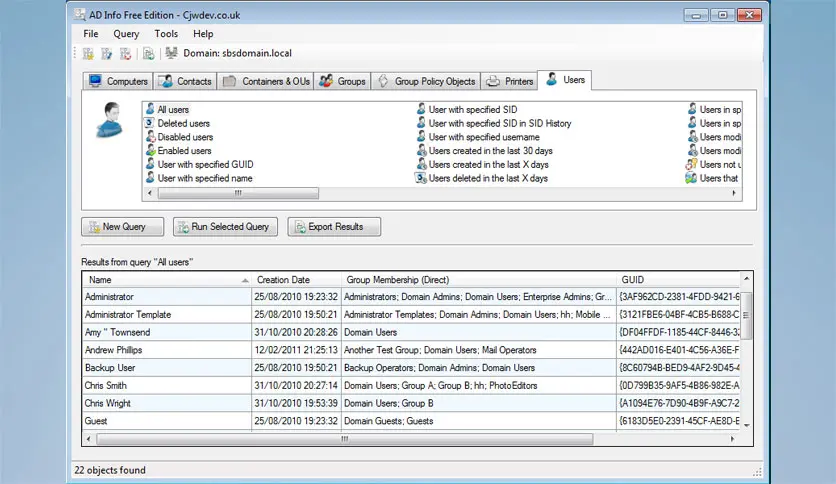Select the All users query icon
This screenshot has width=836, height=484.
click(x=150, y=109)
